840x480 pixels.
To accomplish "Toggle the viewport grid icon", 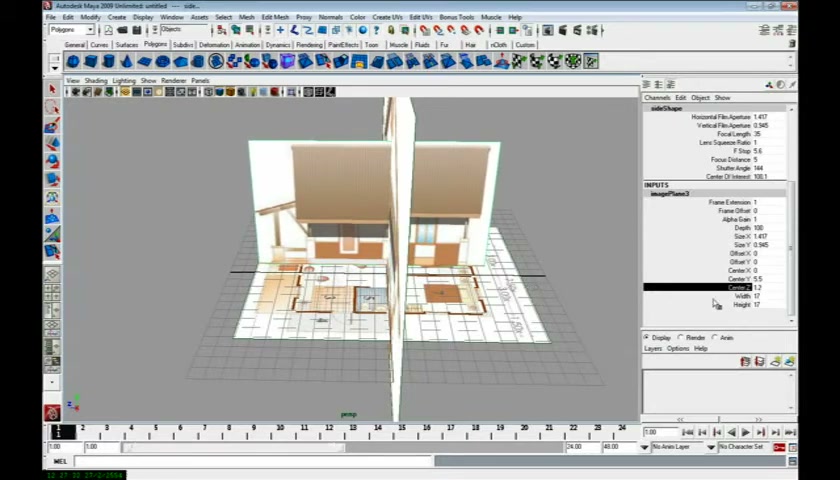I will pyautogui.click(x=125, y=92).
